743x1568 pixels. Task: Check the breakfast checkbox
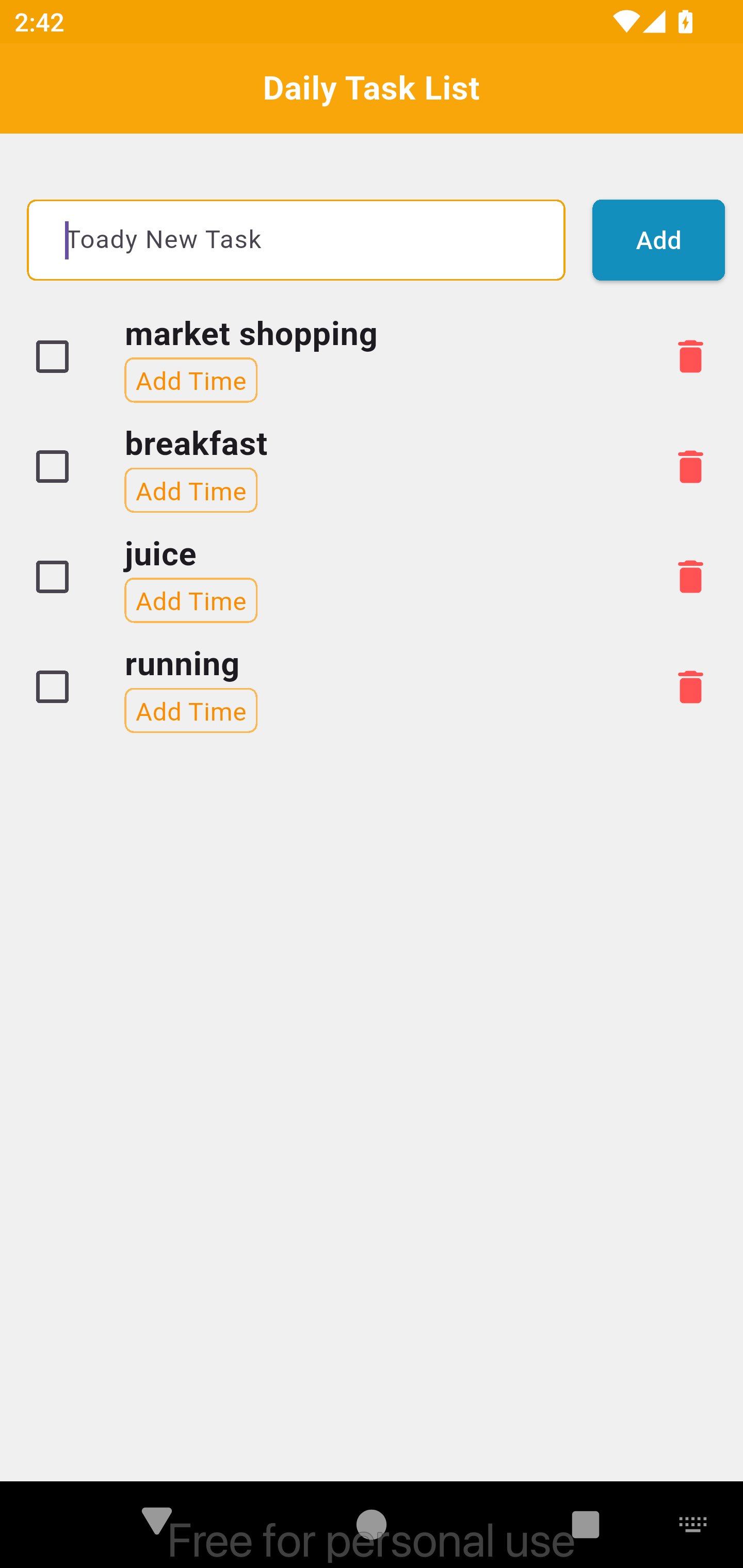[53, 466]
